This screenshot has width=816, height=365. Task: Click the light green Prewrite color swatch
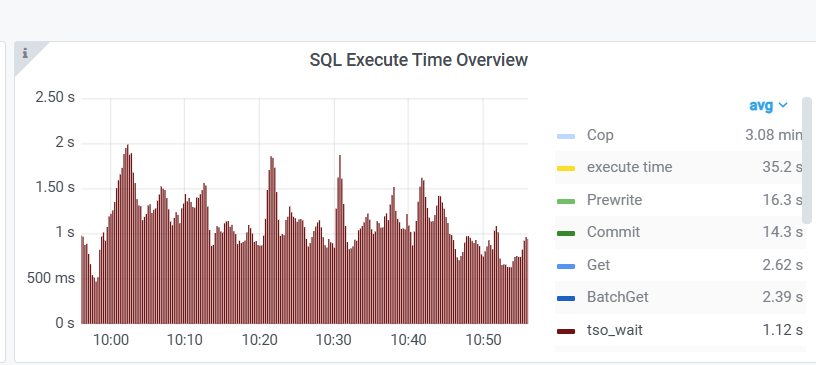coord(566,201)
